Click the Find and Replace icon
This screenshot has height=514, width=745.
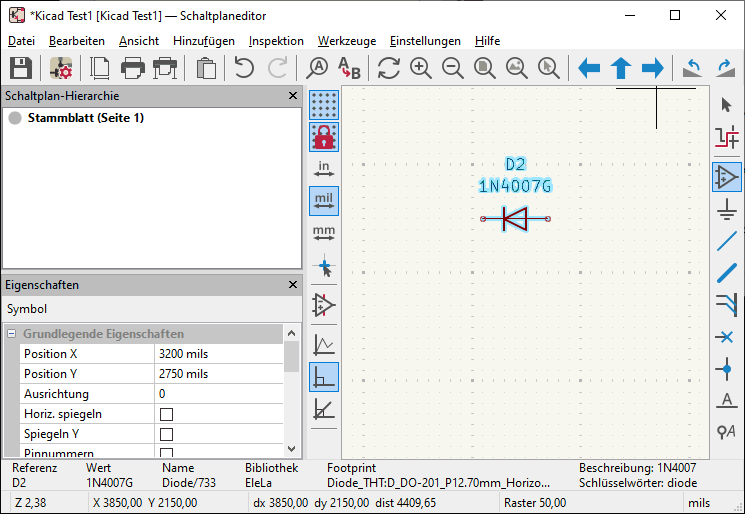click(x=348, y=68)
